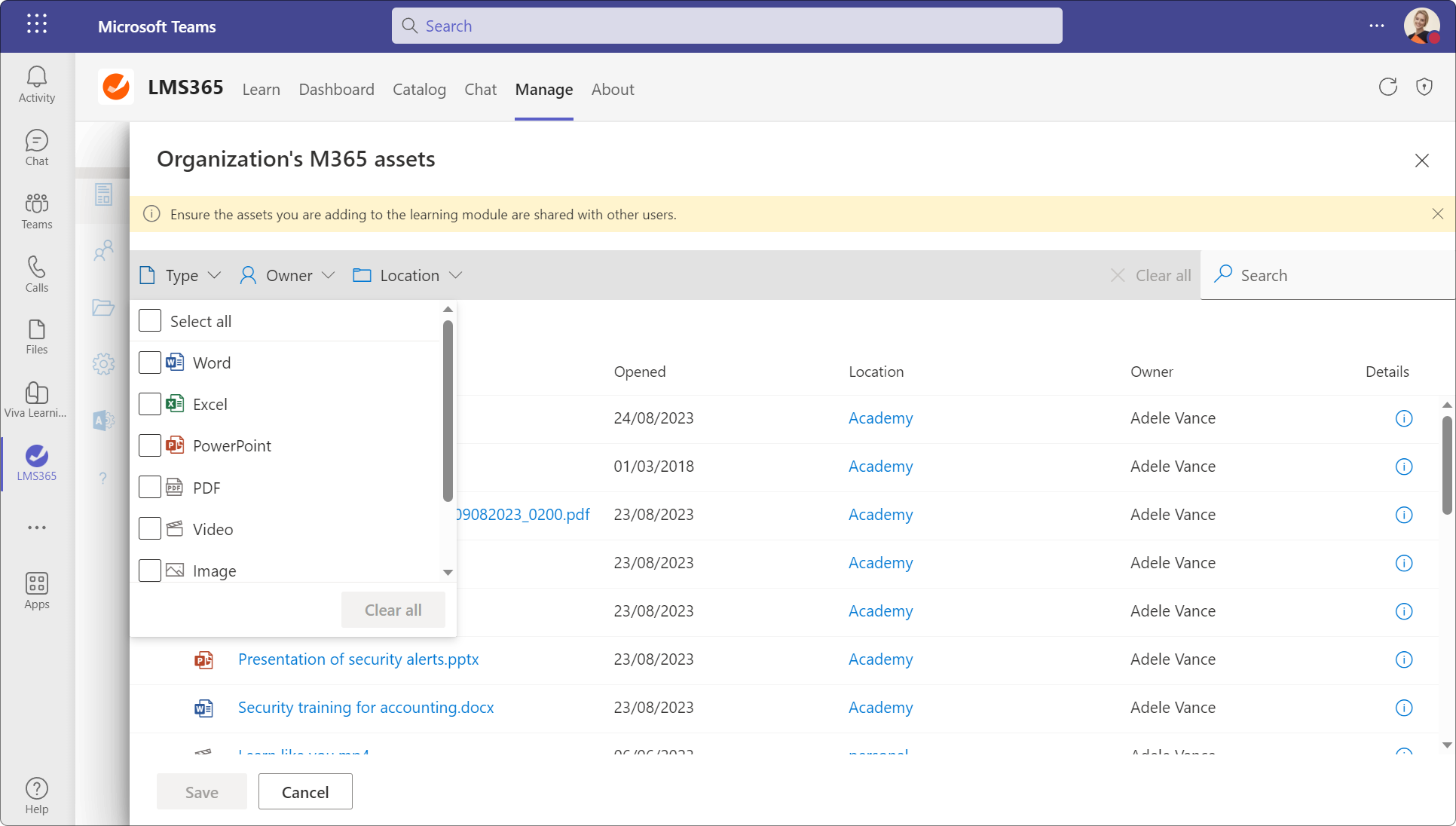Focus the assets Search field
This screenshot has height=826, width=1456.
tap(1329, 276)
